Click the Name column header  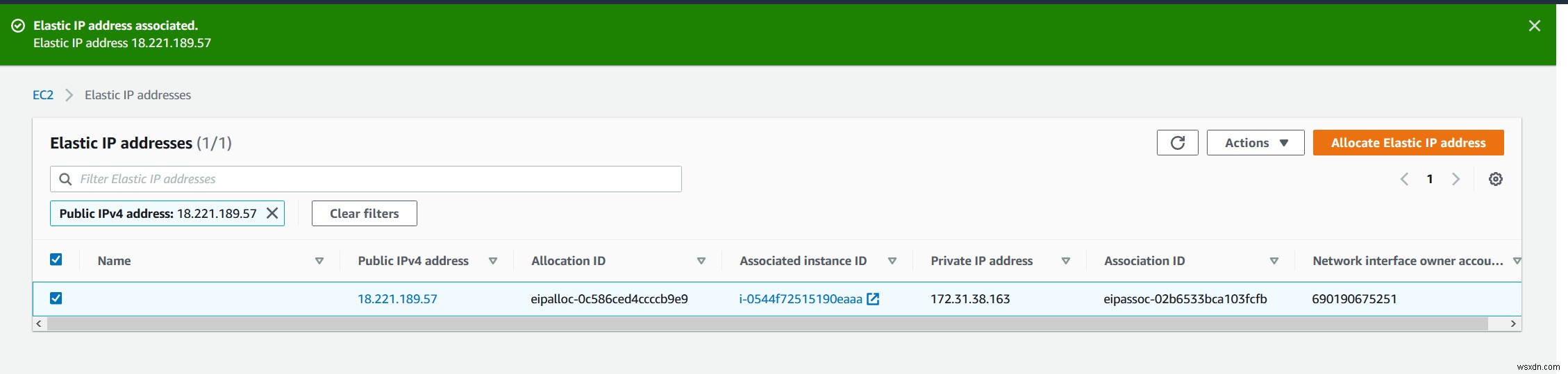(x=115, y=261)
